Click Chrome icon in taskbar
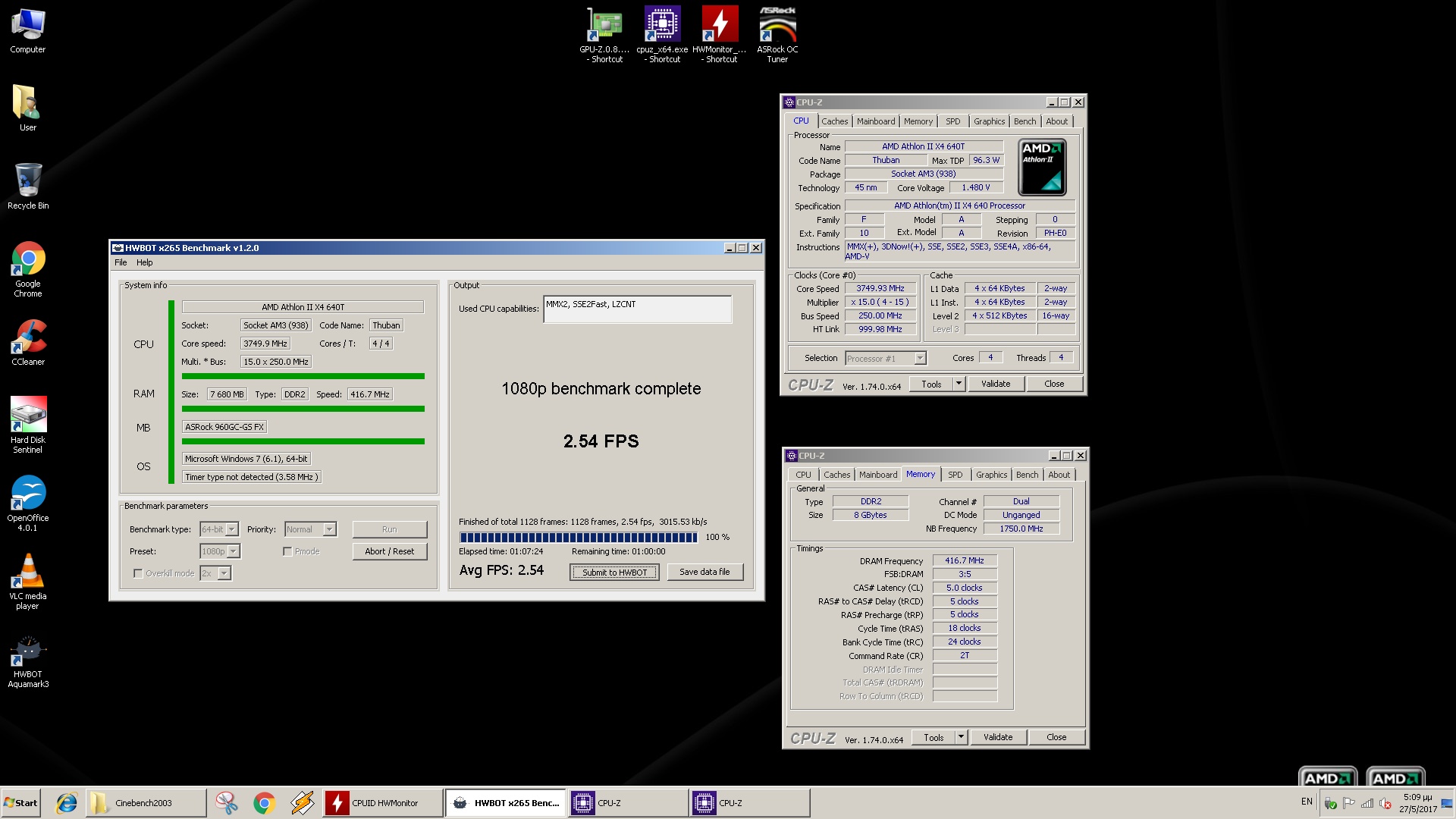The image size is (1456, 819). pos(264,803)
